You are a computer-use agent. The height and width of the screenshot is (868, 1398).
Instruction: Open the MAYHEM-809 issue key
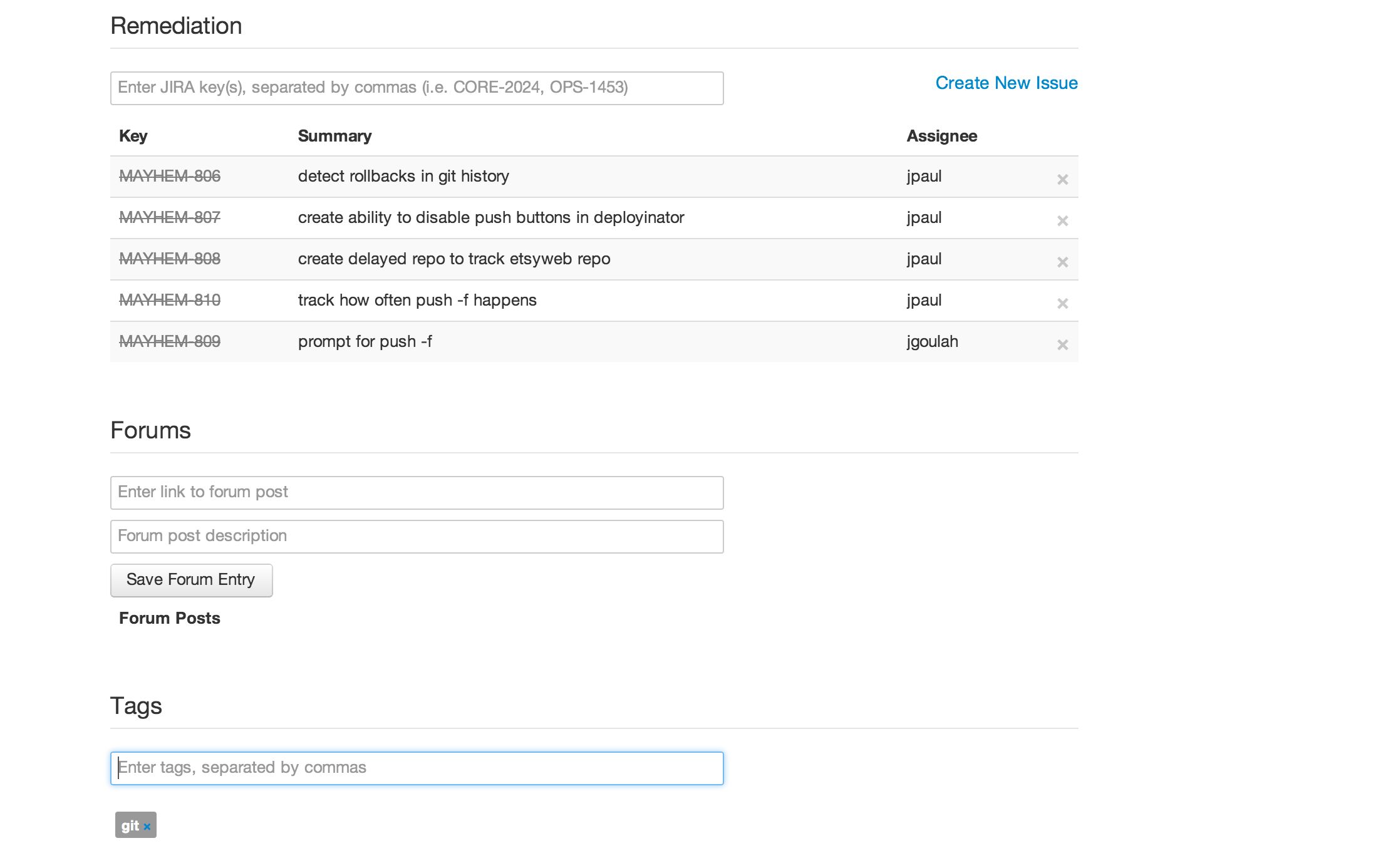[x=170, y=342]
